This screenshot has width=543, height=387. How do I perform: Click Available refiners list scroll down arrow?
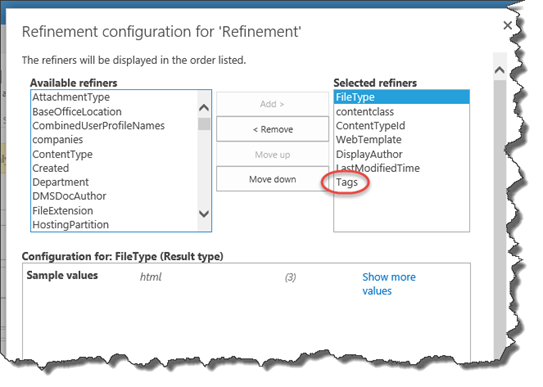point(204,214)
